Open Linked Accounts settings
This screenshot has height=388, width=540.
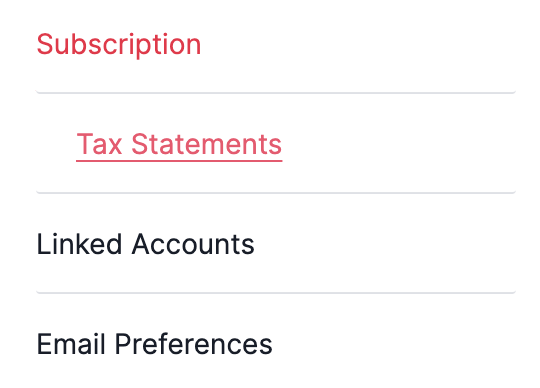coord(145,244)
